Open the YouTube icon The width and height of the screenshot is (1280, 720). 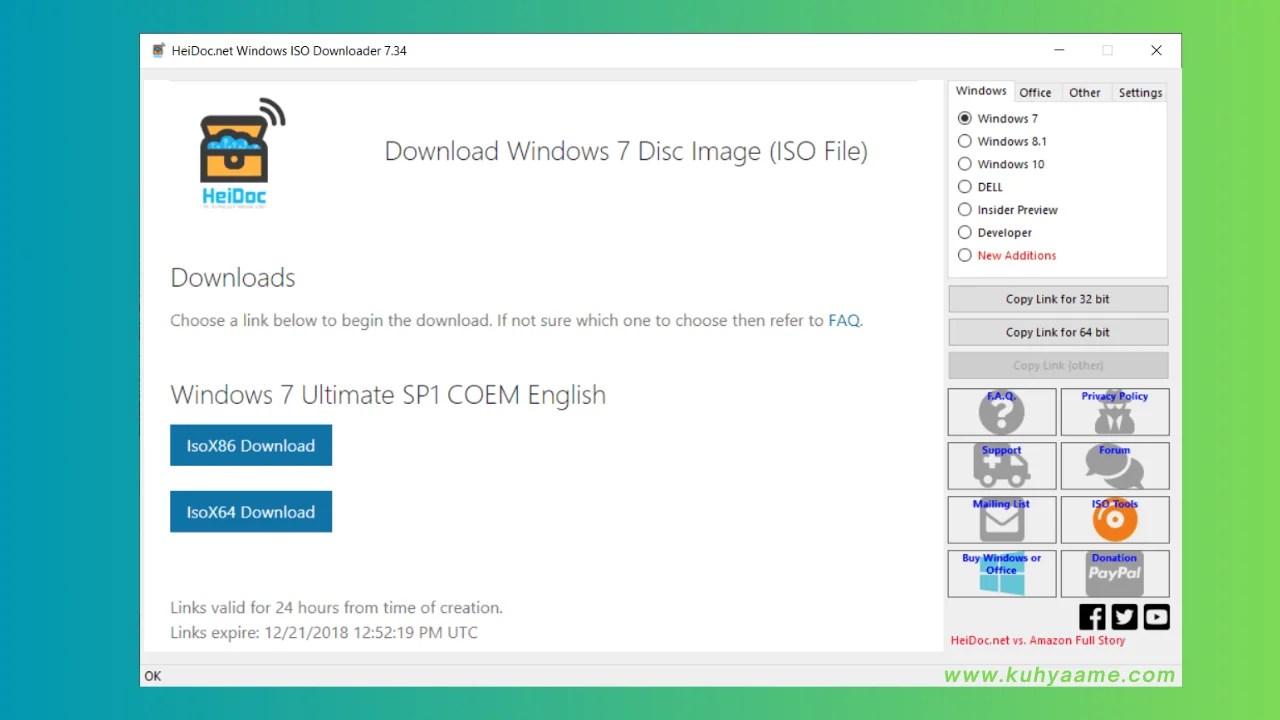coord(1157,617)
